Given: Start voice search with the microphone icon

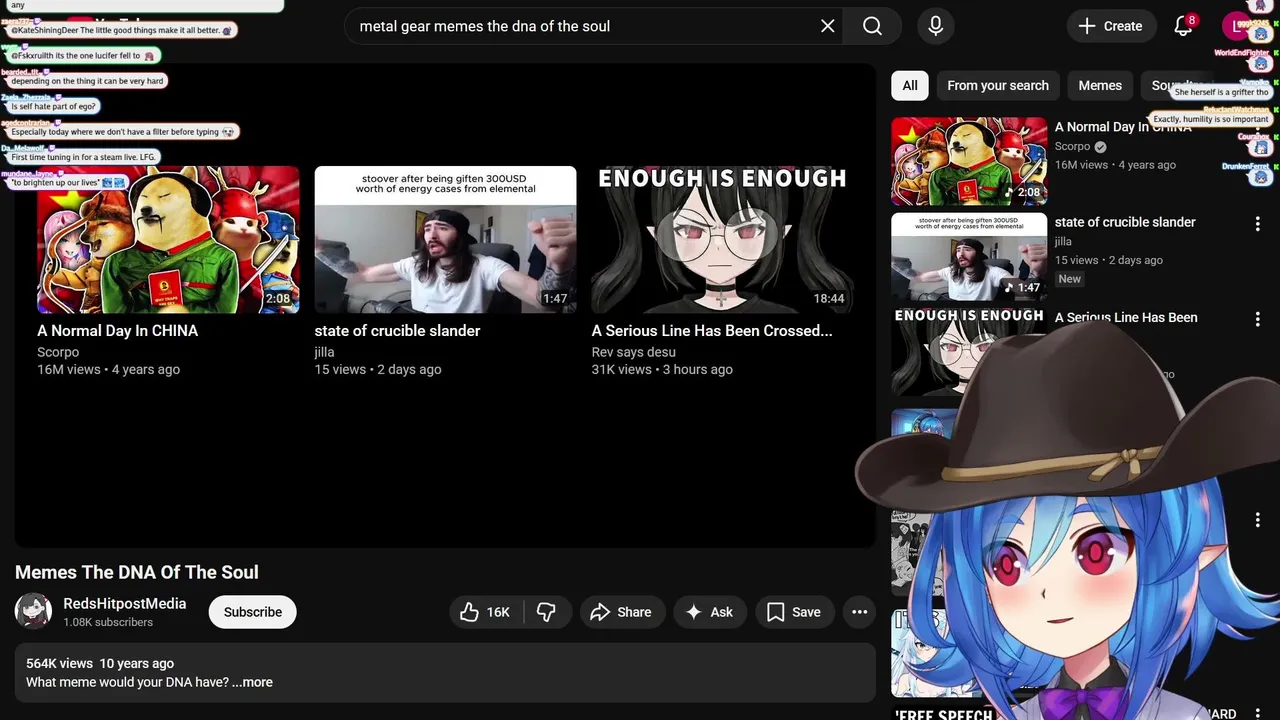Looking at the screenshot, I should click(x=935, y=26).
